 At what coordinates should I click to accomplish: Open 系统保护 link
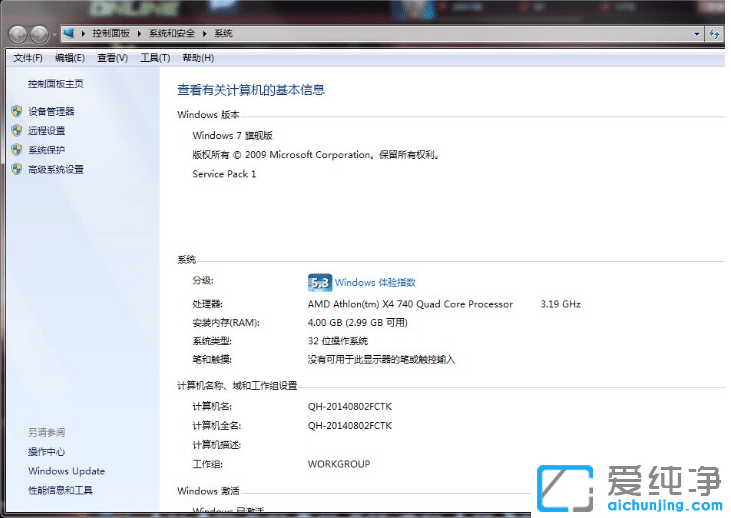(x=47, y=150)
